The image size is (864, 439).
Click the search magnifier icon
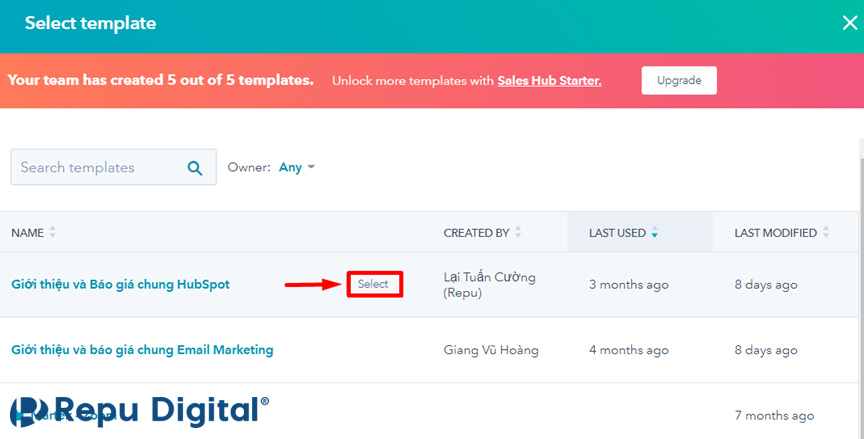click(195, 167)
